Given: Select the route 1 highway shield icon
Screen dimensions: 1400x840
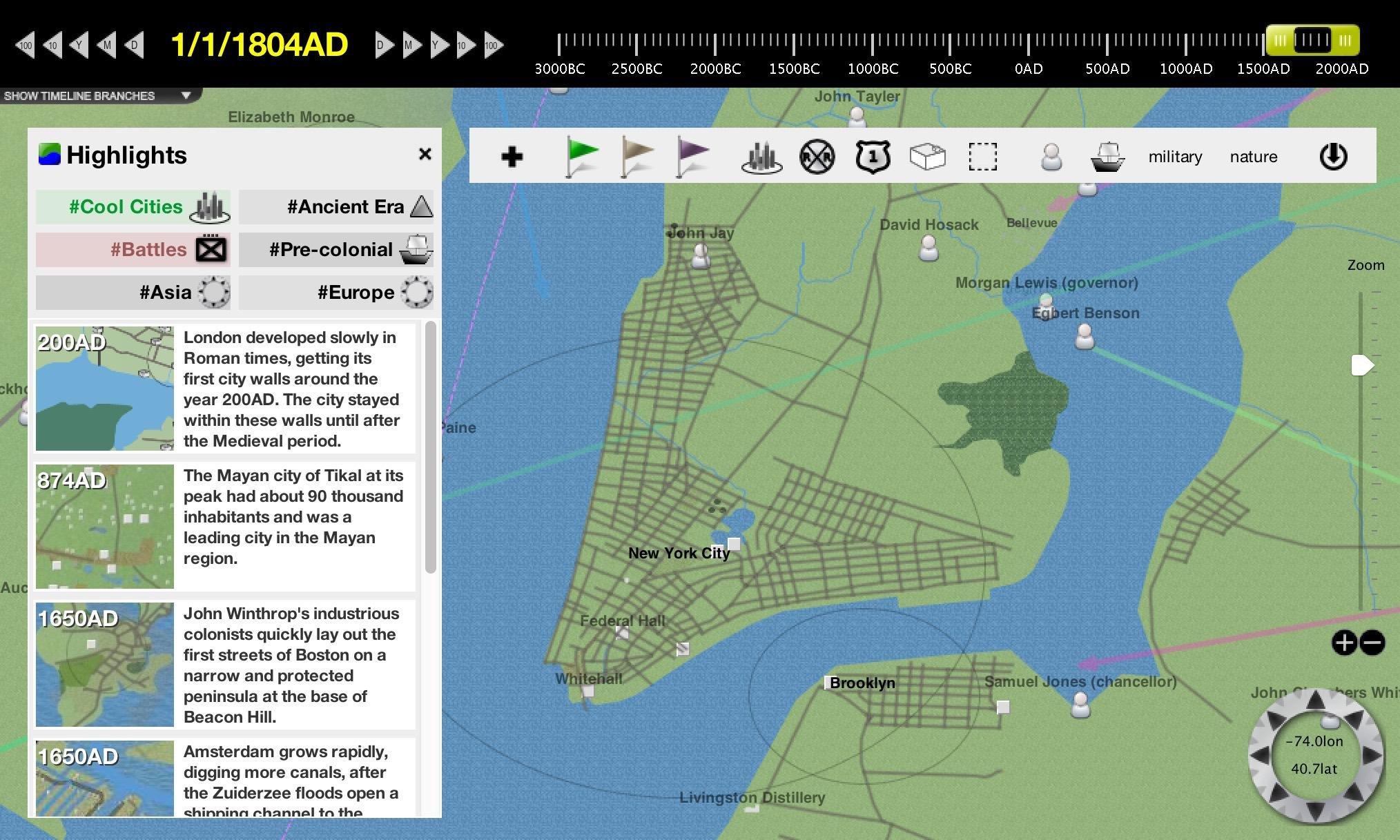Looking at the screenshot, I should coord(873,157).
